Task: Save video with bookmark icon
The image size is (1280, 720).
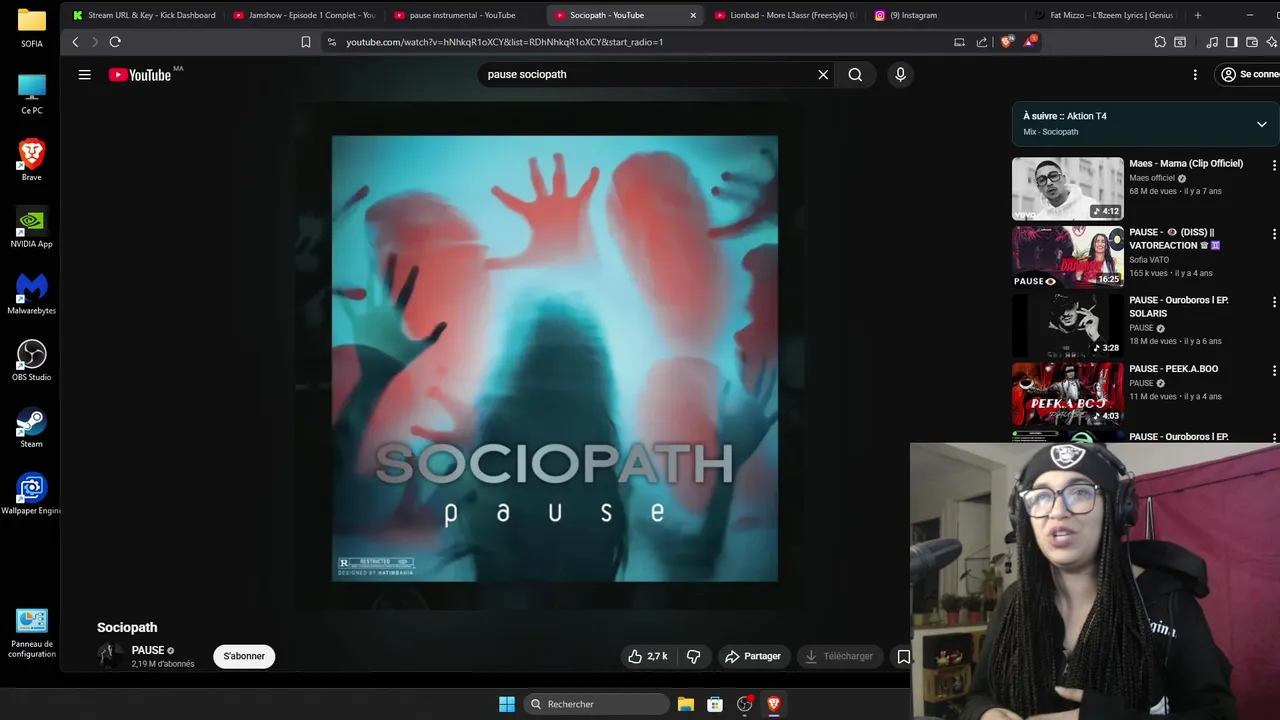Action: click(x=903, y=656)
